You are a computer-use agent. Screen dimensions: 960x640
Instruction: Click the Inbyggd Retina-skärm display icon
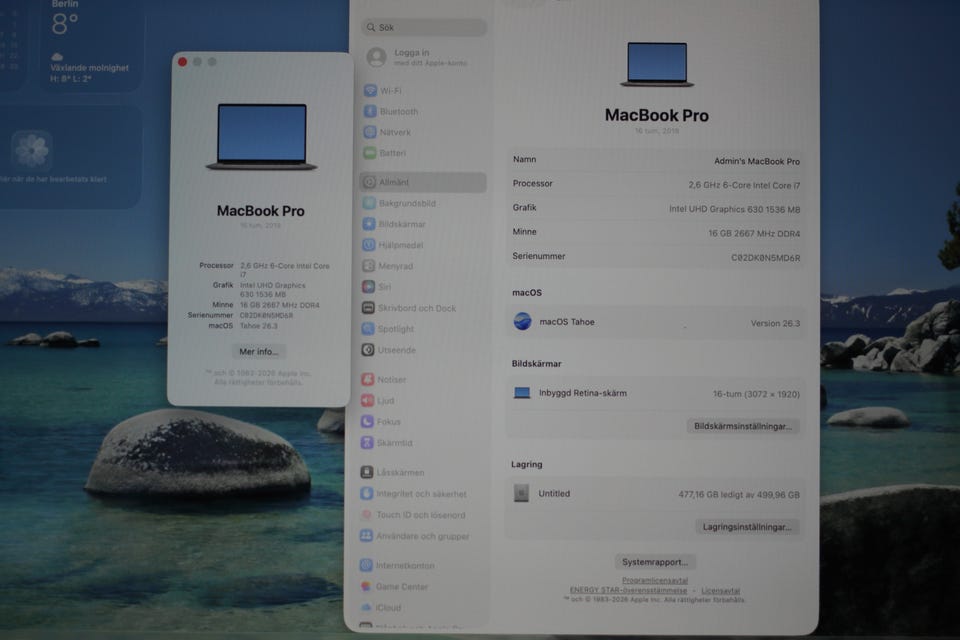click(x=522, y=393)
